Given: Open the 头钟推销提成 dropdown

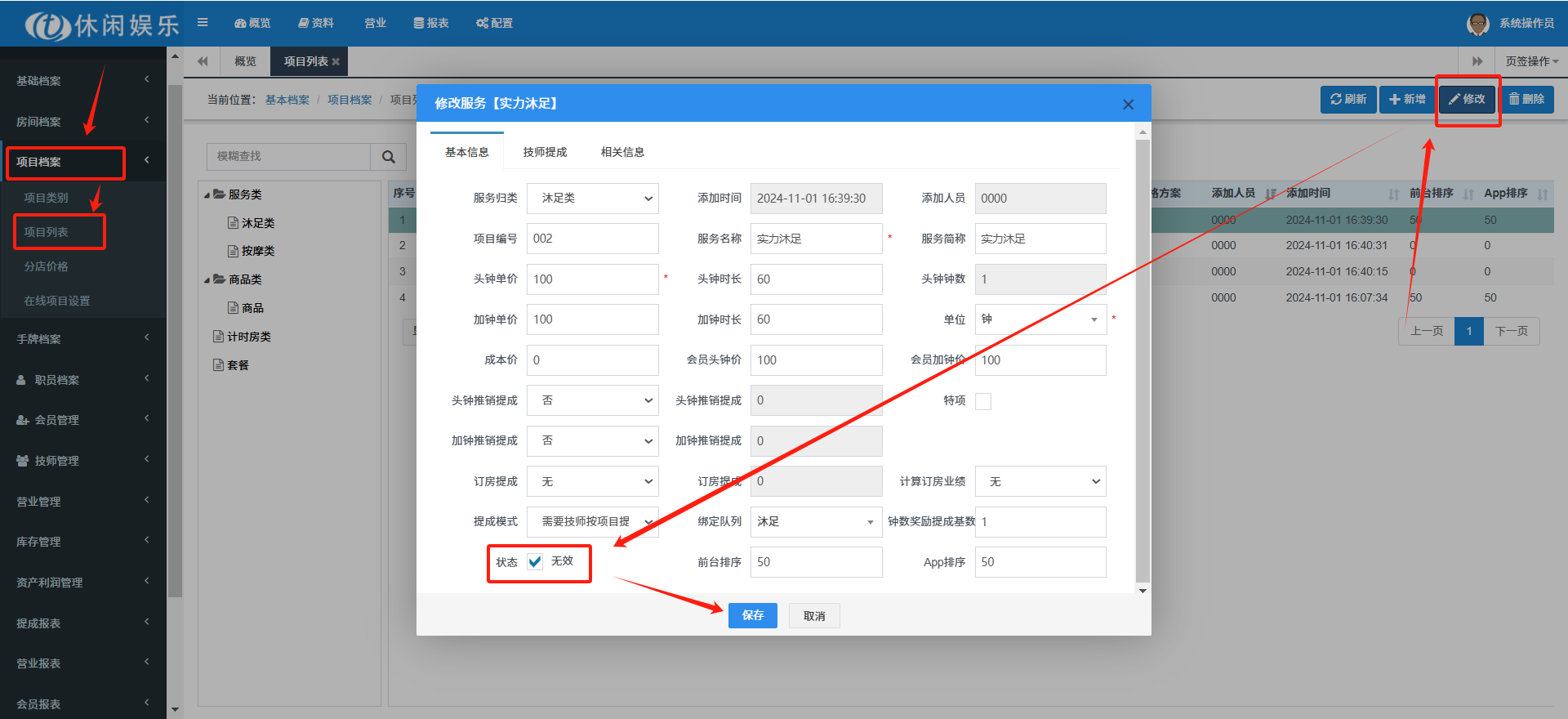Looking at the screenshot, I should pyautogui.click(x=592, y=400).
